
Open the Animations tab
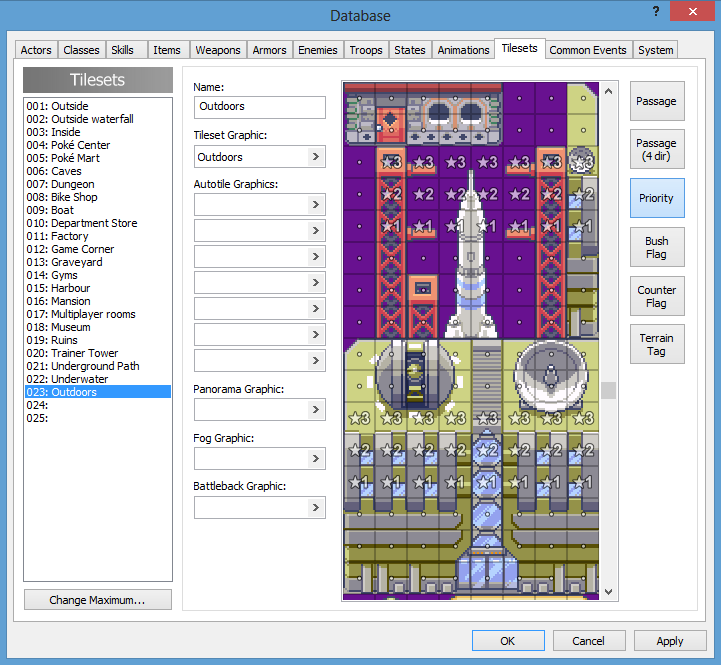[463, 50]
